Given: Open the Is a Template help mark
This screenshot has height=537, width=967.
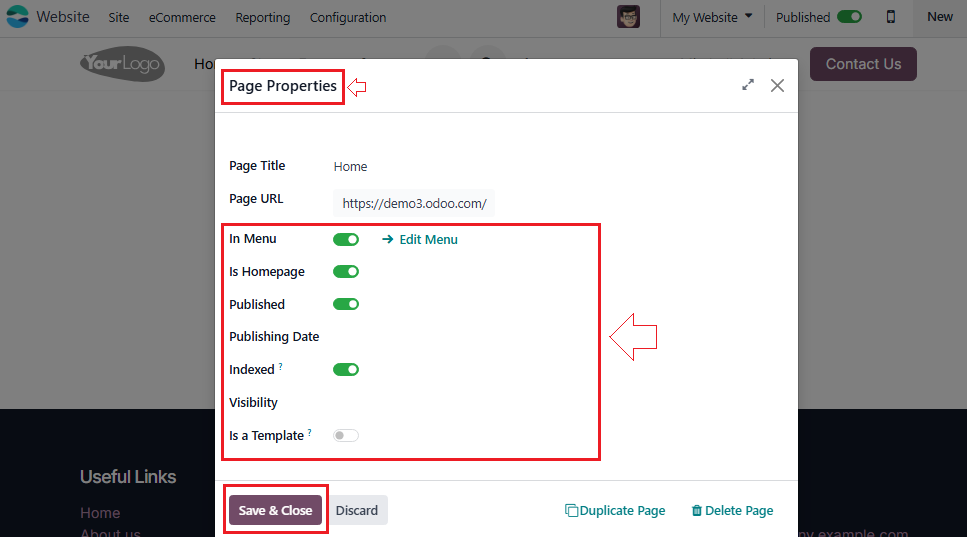Looking at the screenshot, I should (x=310, y=432).
